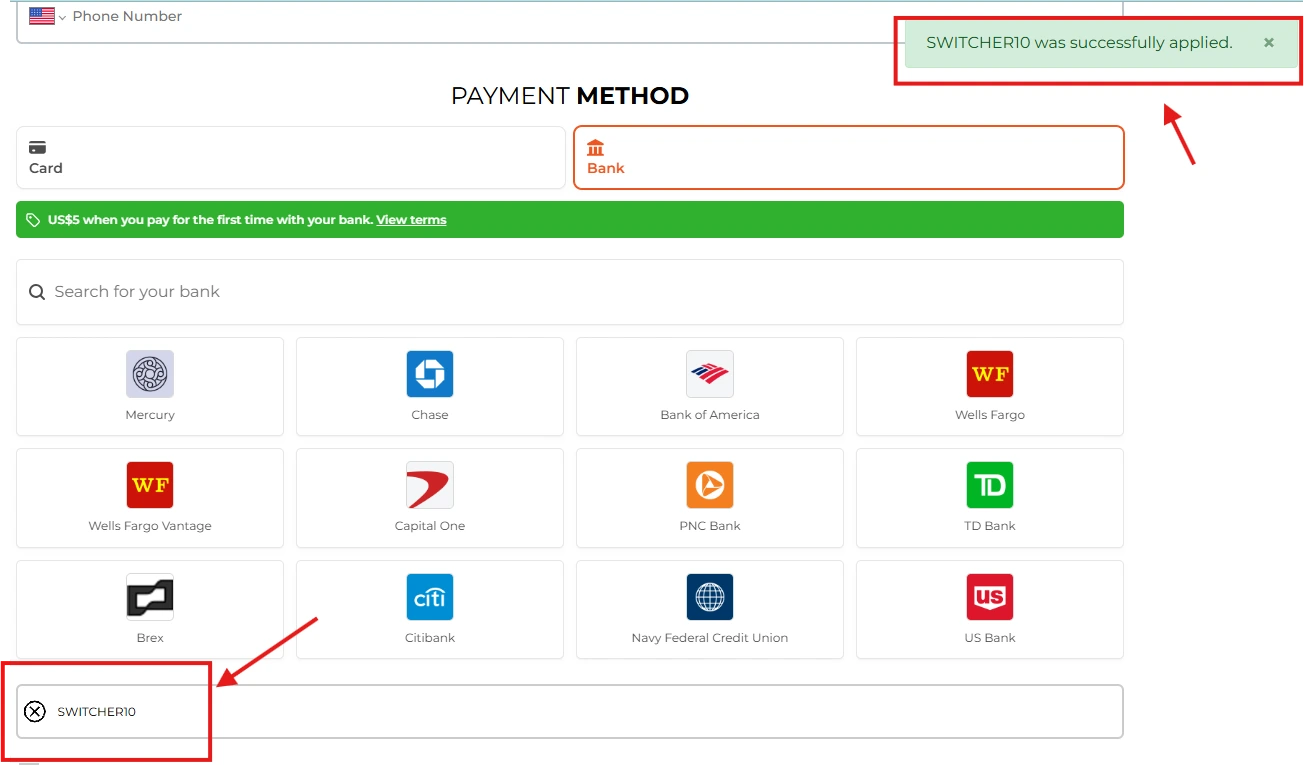Choose the Navy Federal Credit Union logo

(x=710, y=597)
